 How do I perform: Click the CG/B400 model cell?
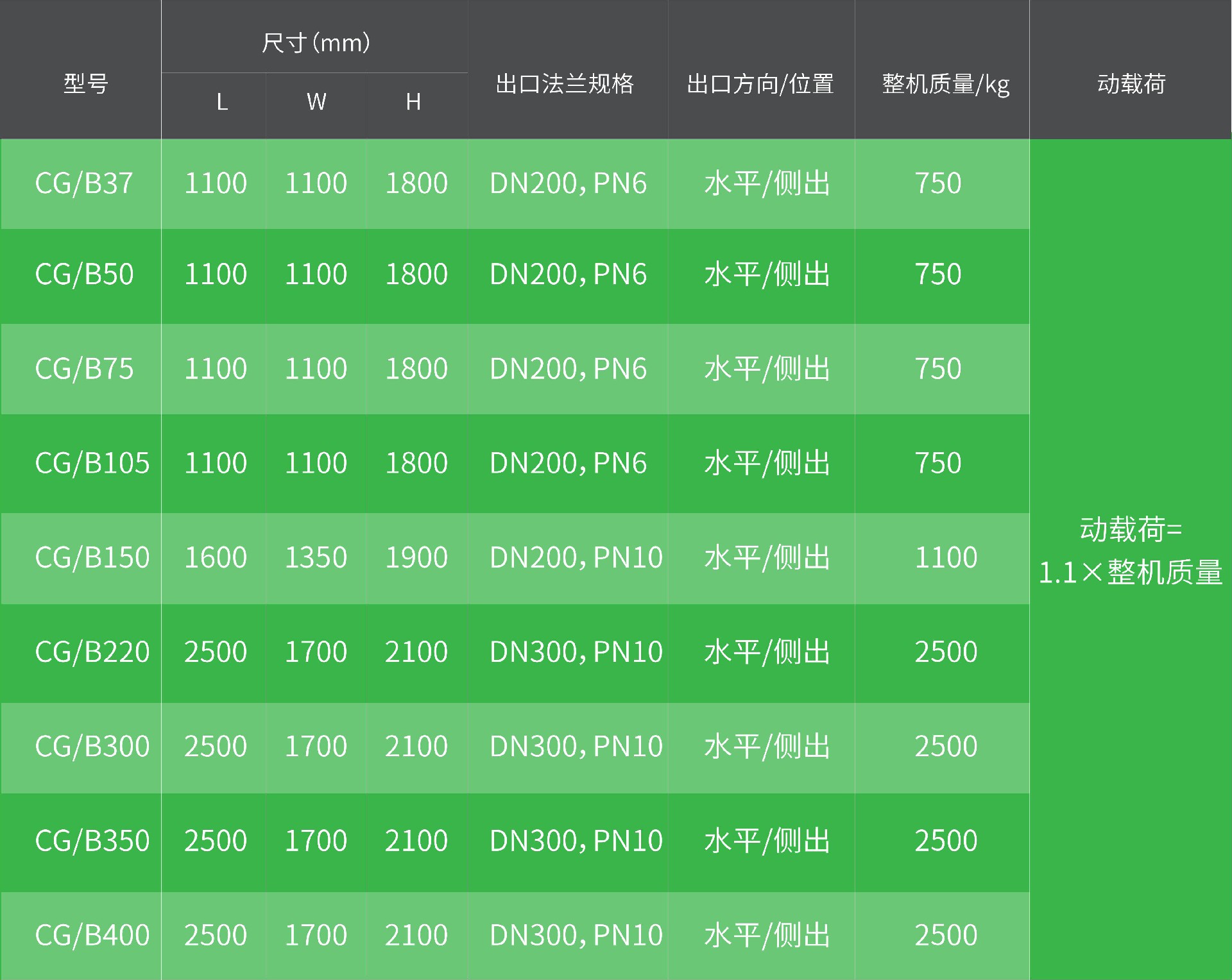92,935
